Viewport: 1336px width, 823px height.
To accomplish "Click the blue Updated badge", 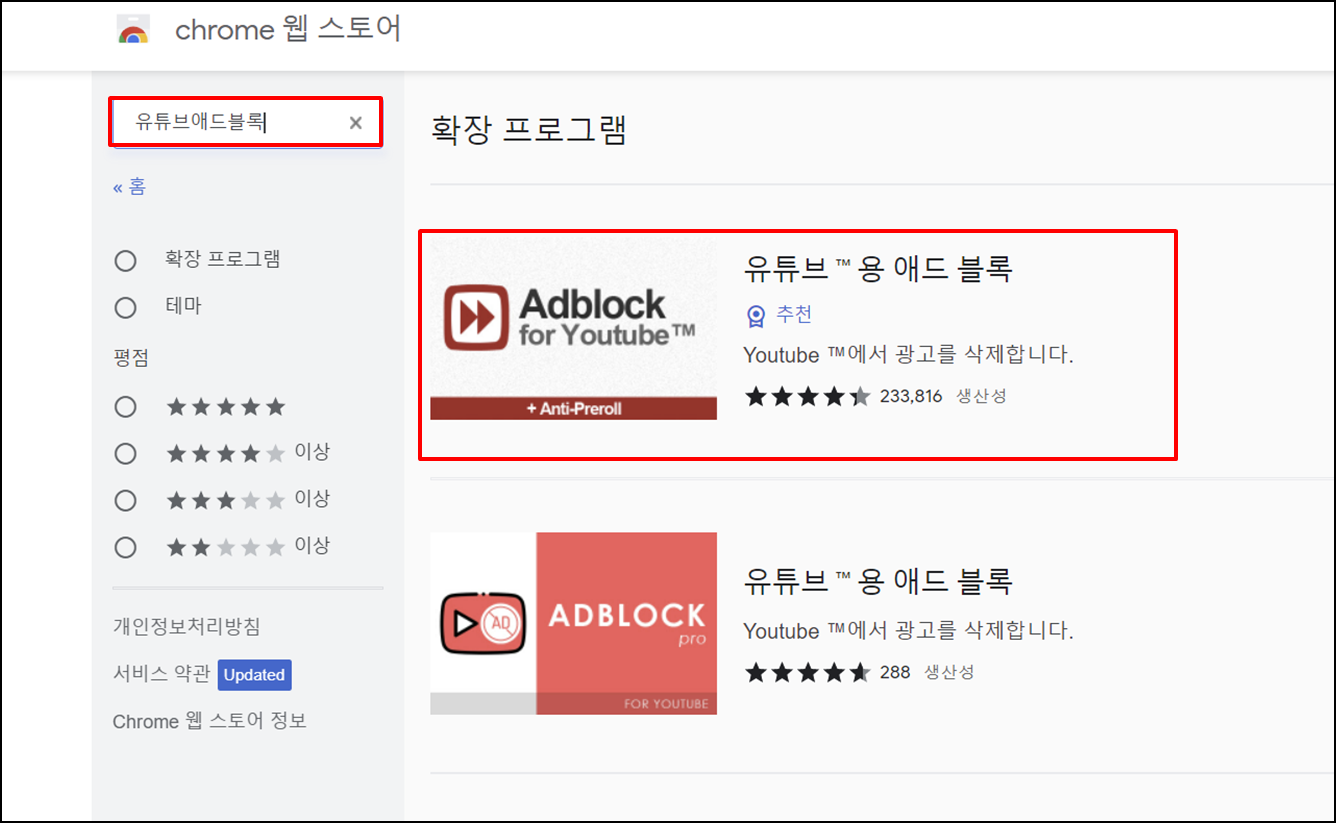I will (x=254, y=675).
